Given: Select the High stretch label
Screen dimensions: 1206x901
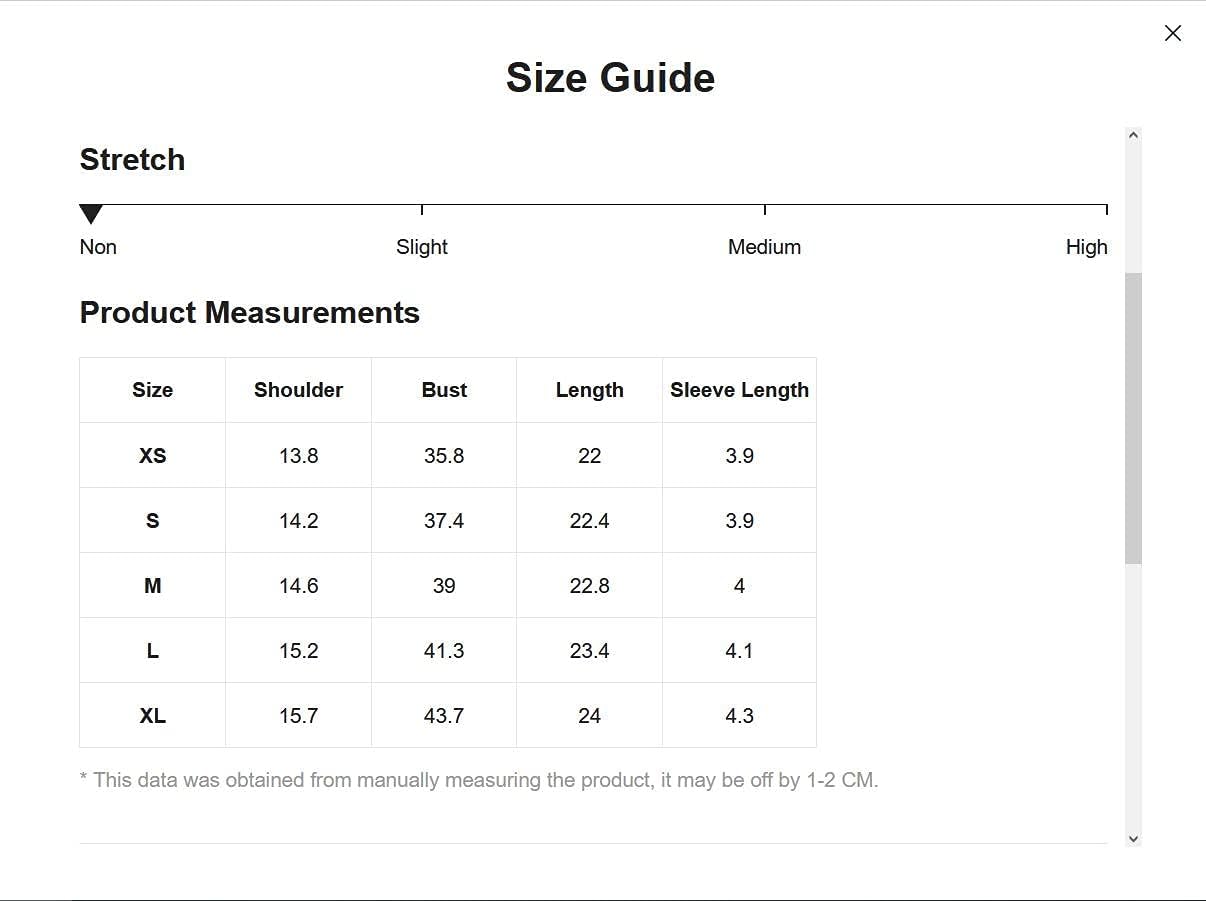Looking at the screenshot, I should tap(1086, 247).
